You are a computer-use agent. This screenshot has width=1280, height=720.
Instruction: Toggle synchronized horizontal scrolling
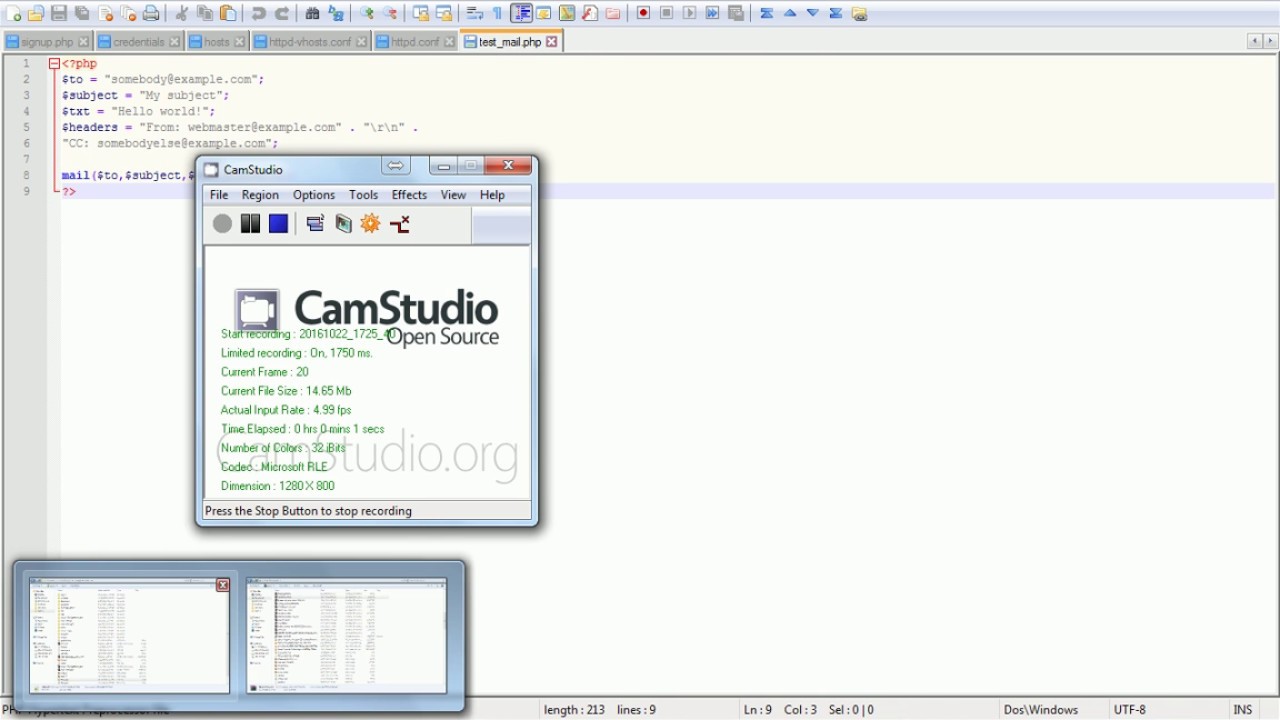443,14
